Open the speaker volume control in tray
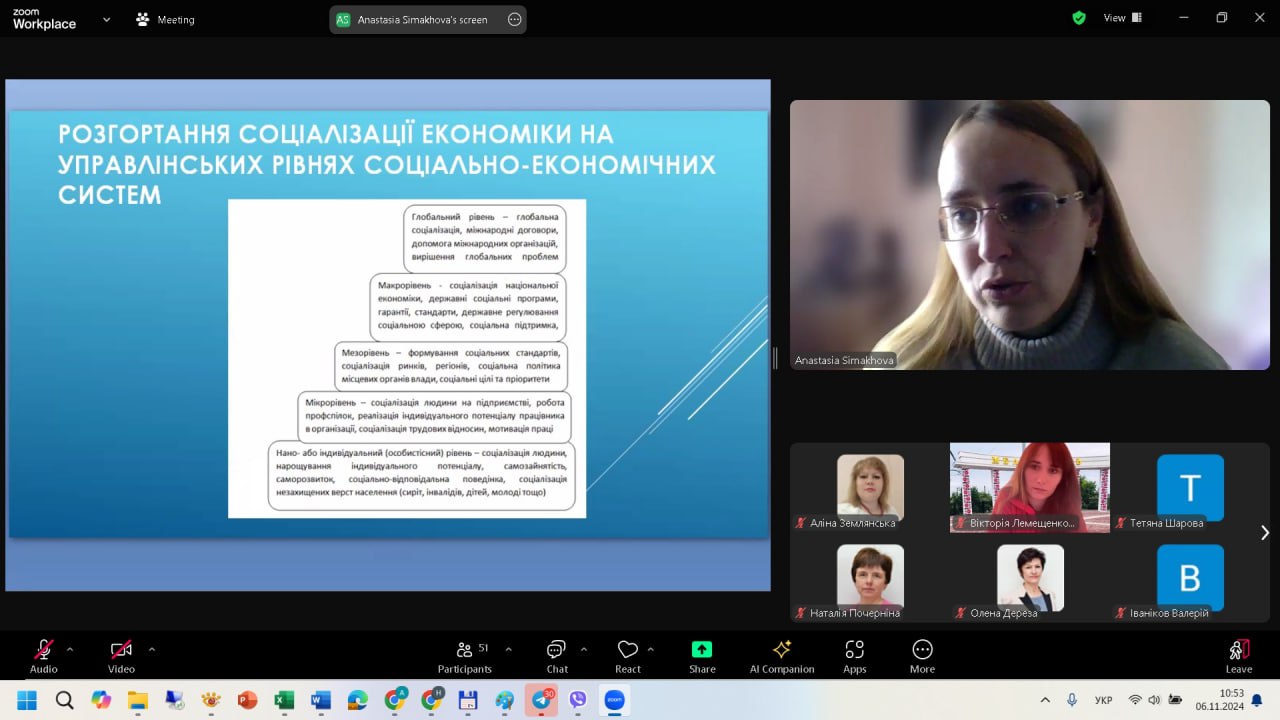 coord(1153,700)
